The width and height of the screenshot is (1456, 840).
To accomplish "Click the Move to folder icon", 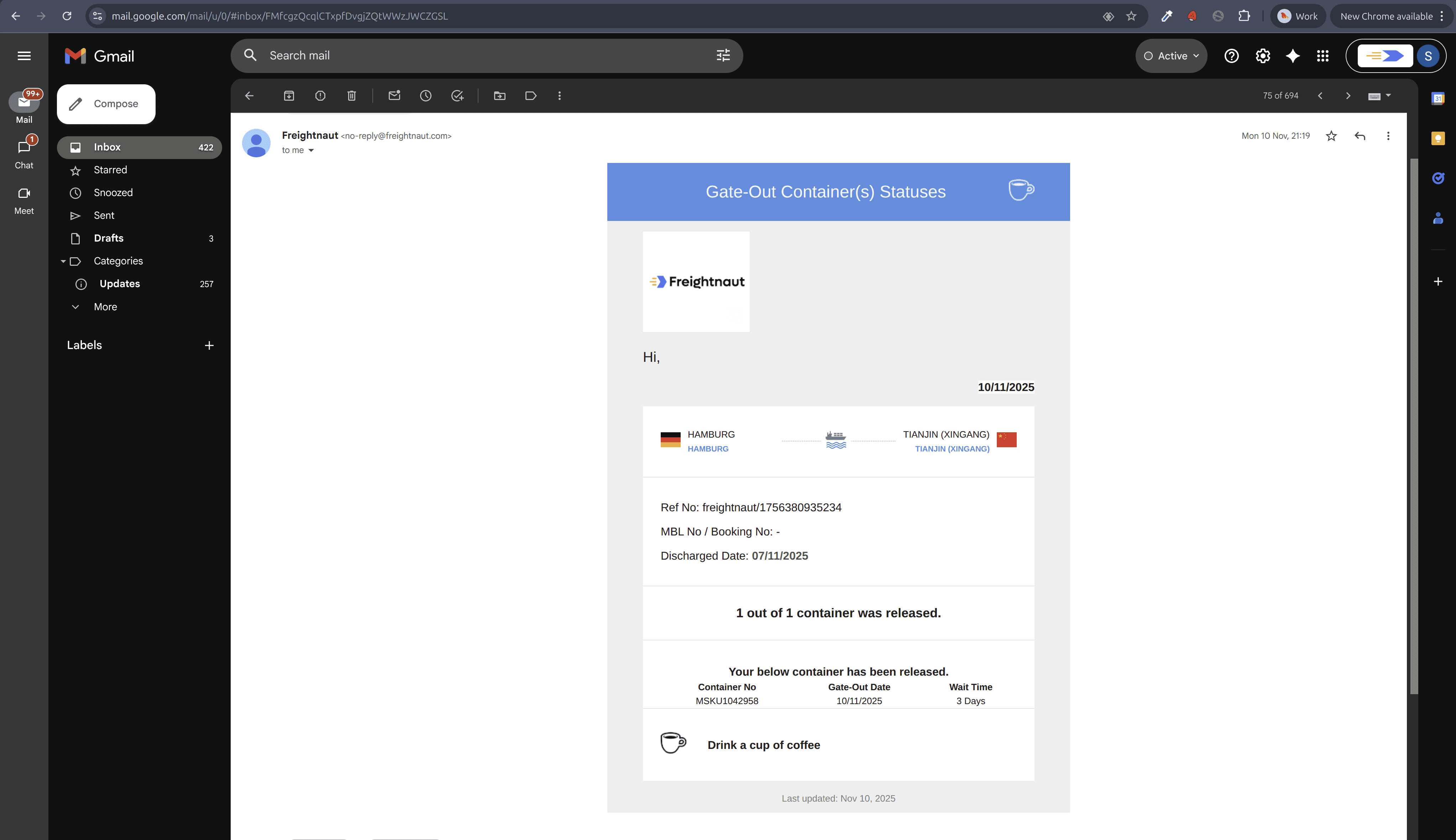I will pyautogui.click(x=500, y=96).
